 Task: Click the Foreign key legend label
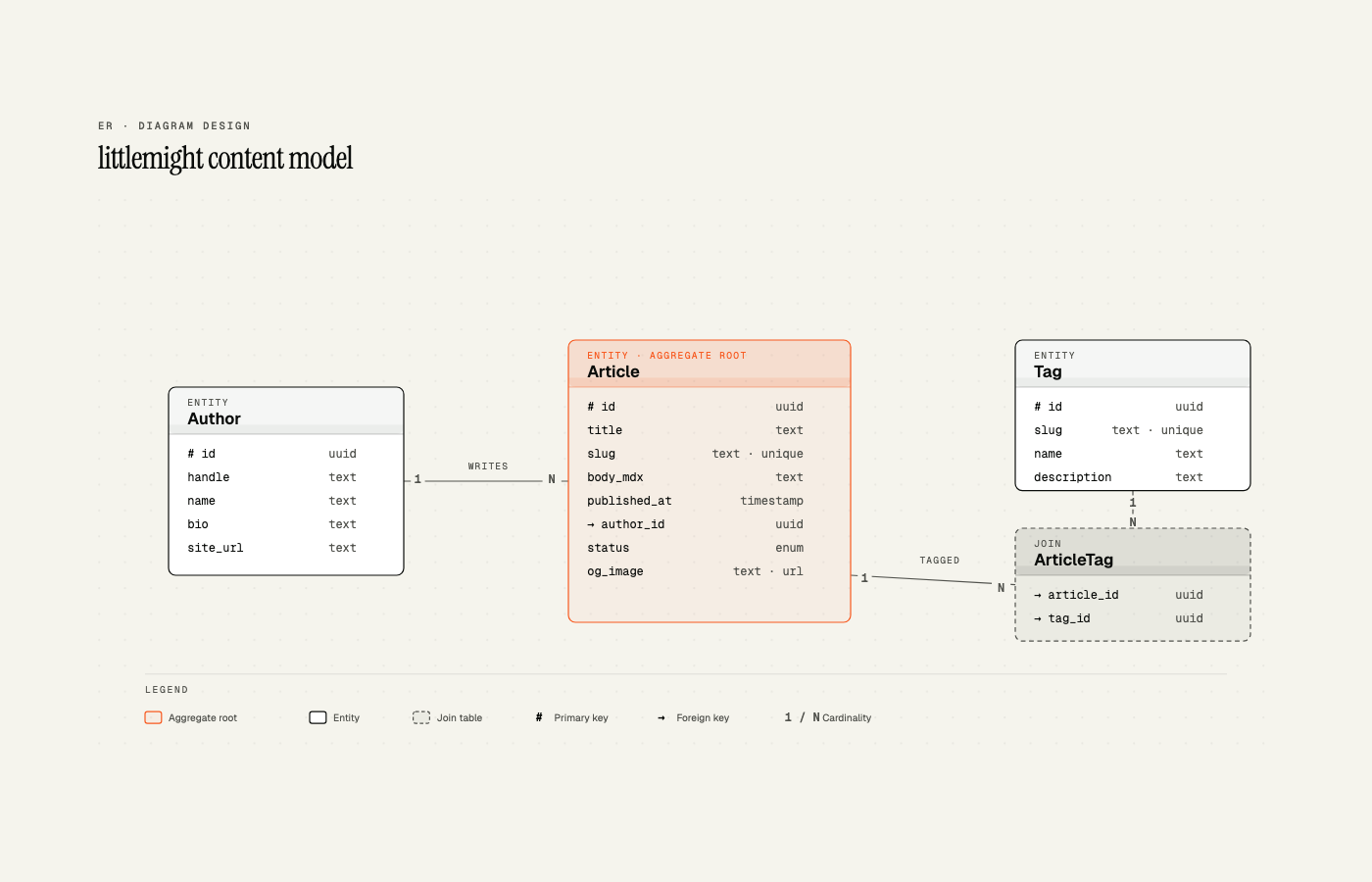pos(703,718)
